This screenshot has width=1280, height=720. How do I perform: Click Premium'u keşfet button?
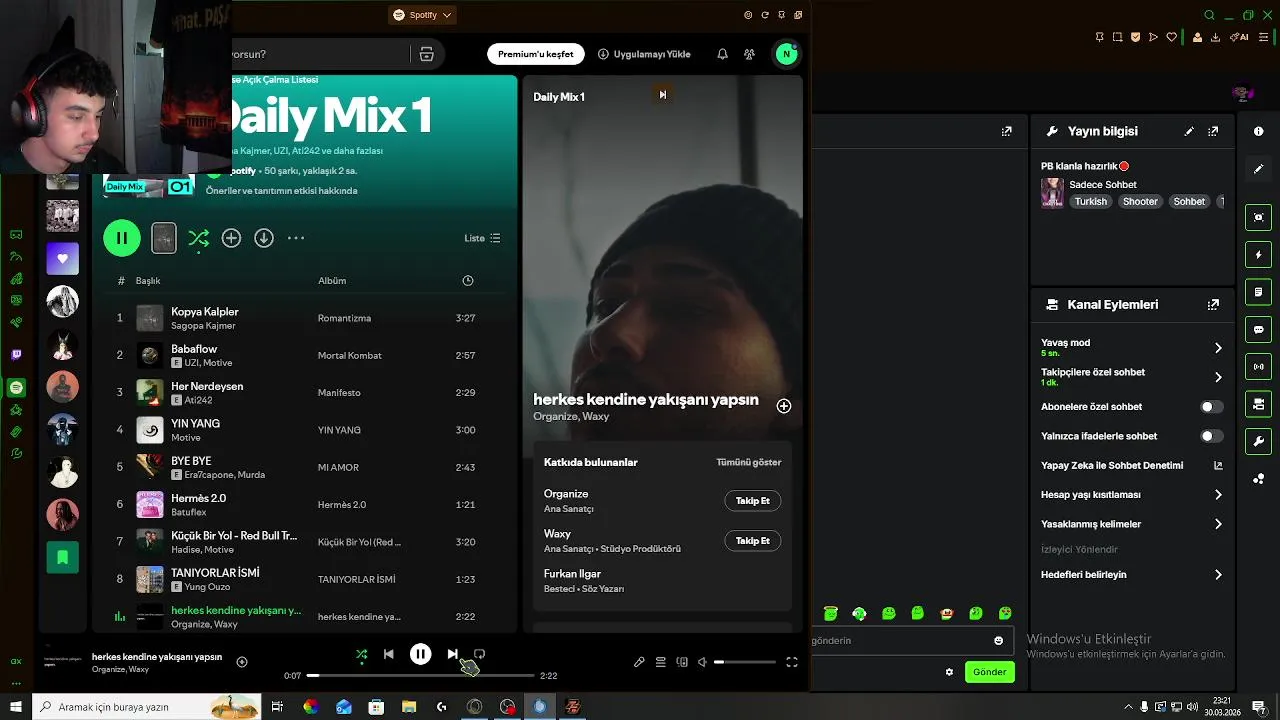(x=536, y=54)
